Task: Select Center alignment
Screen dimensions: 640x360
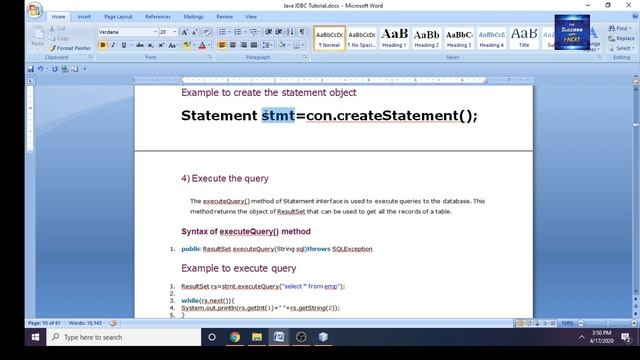Action: pyautogui.click(x=233, y=45)
